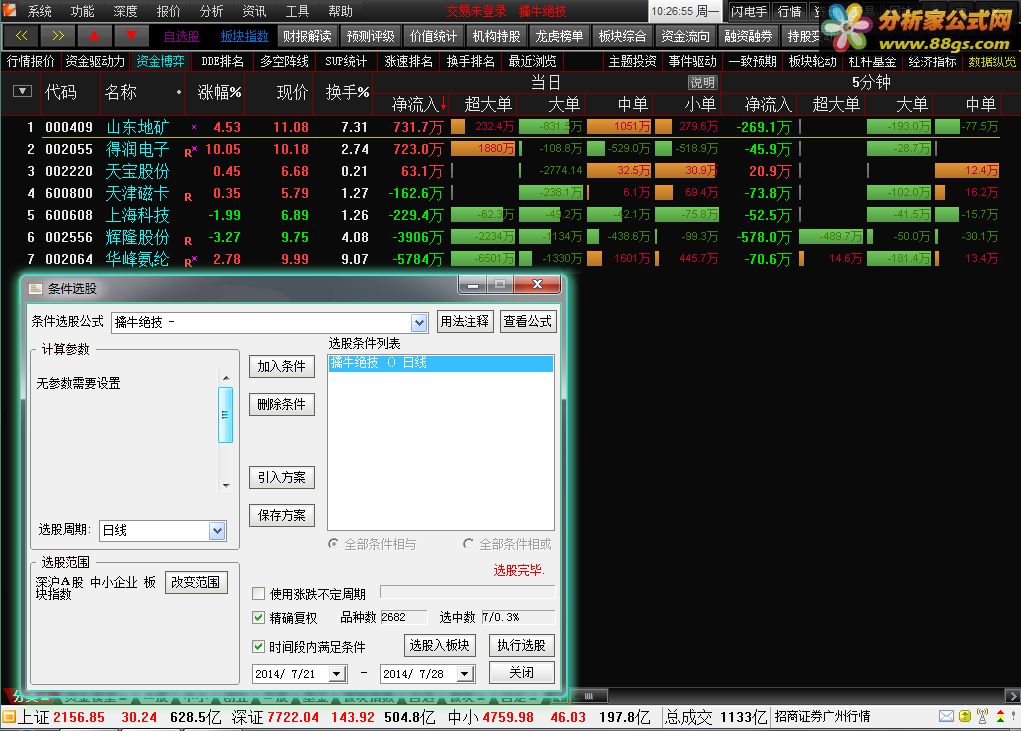Click the 财报解读 toolbar button

coord(307,36)
